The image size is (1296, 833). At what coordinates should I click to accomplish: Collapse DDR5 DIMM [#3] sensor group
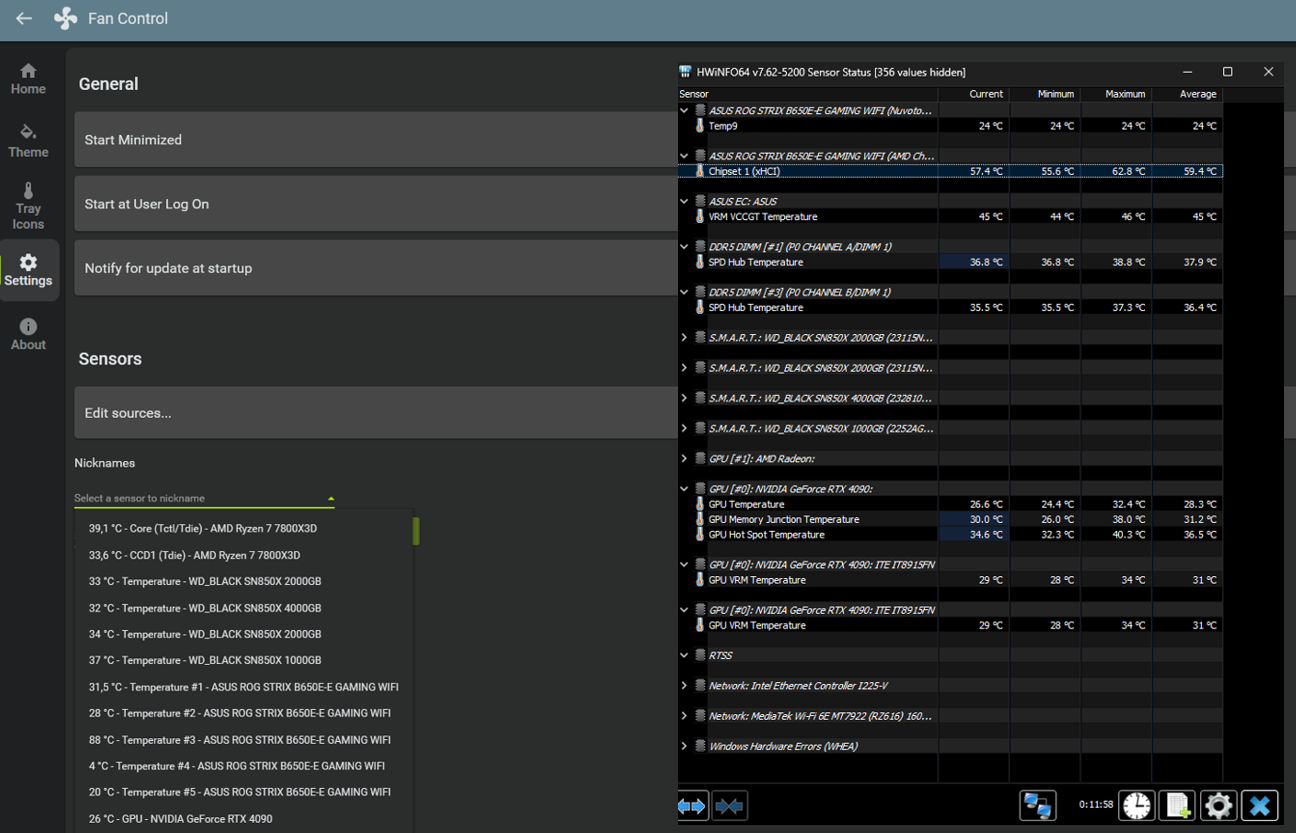684,292
